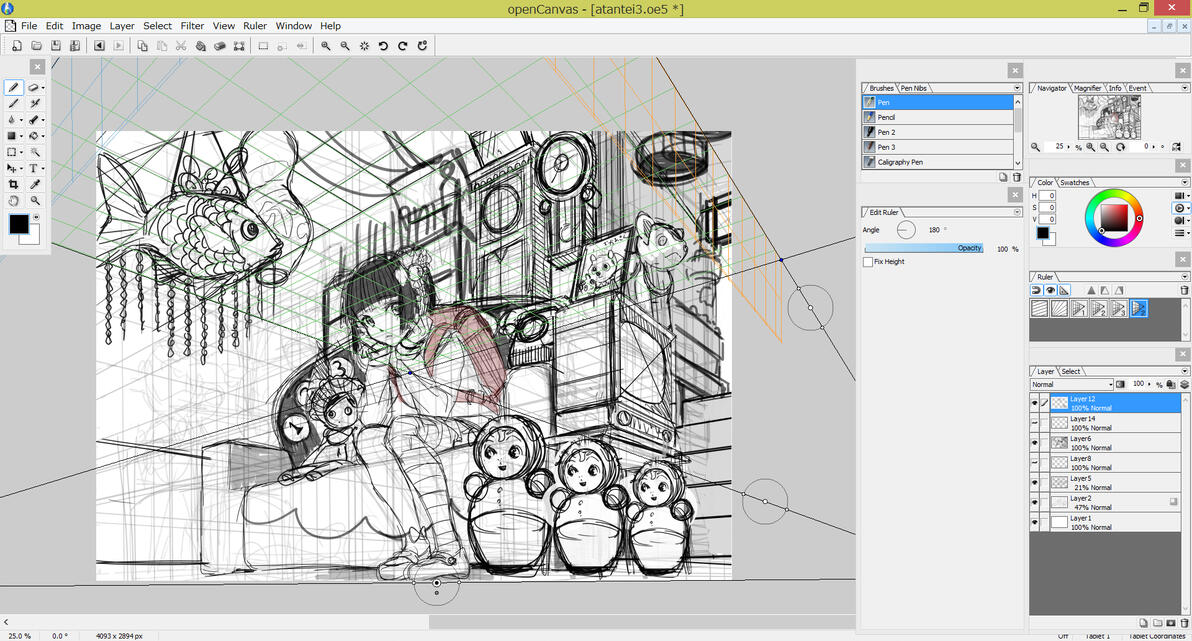Image resolution: width=1192 pixels, height=641 pixels.
Task: Open the Color panel options arrow
Action: click(x=1185, y=183)
